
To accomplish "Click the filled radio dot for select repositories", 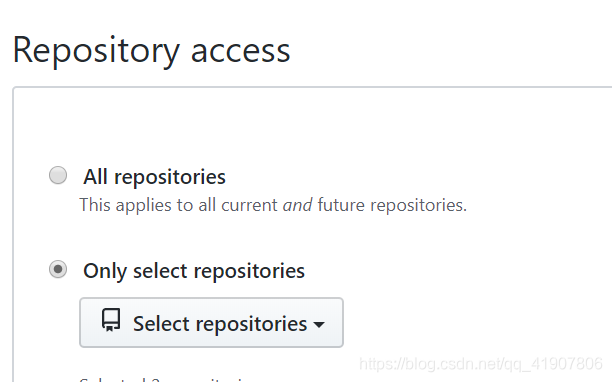I will click(58, 269).
